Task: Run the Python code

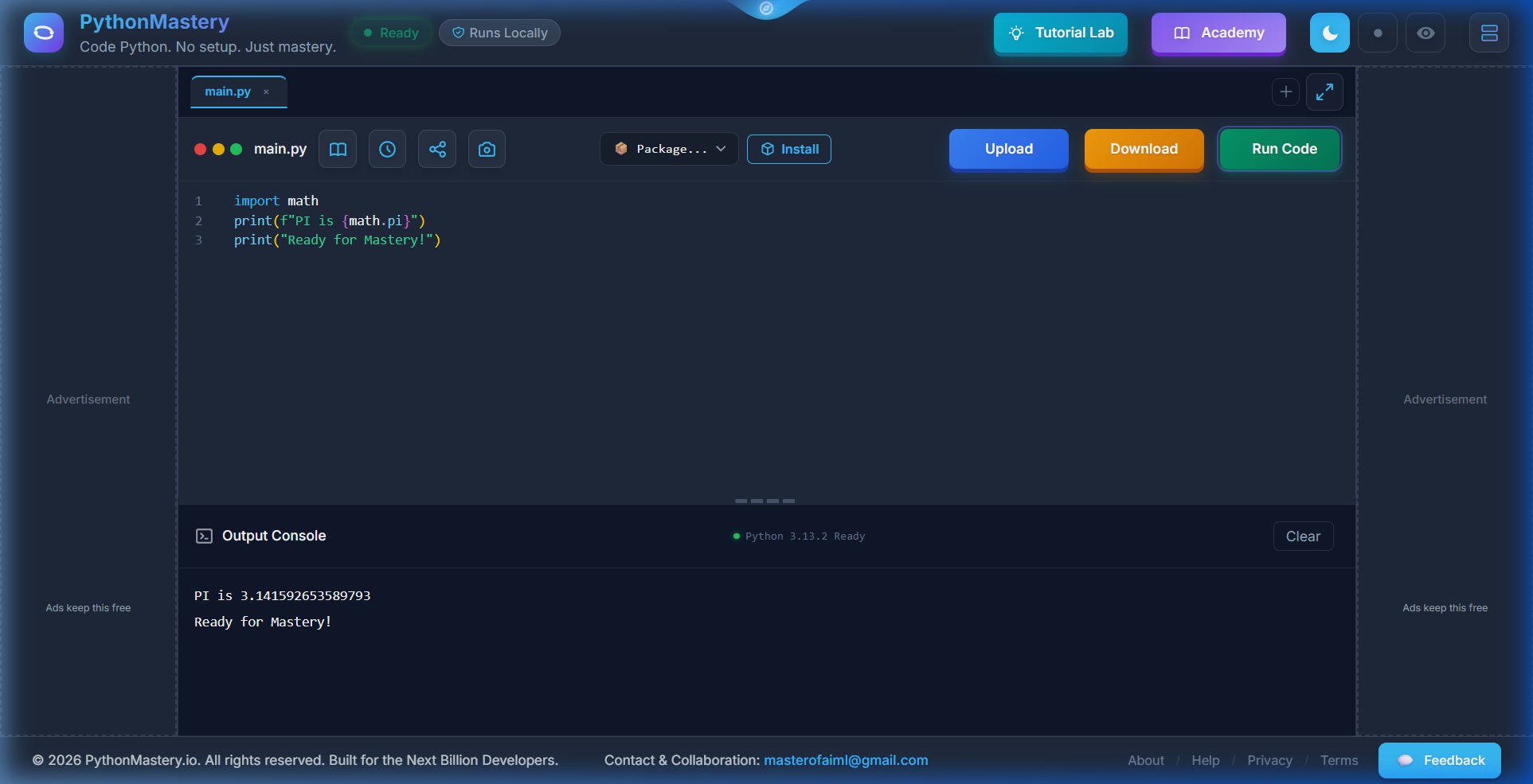Action: click(1279, 149)
